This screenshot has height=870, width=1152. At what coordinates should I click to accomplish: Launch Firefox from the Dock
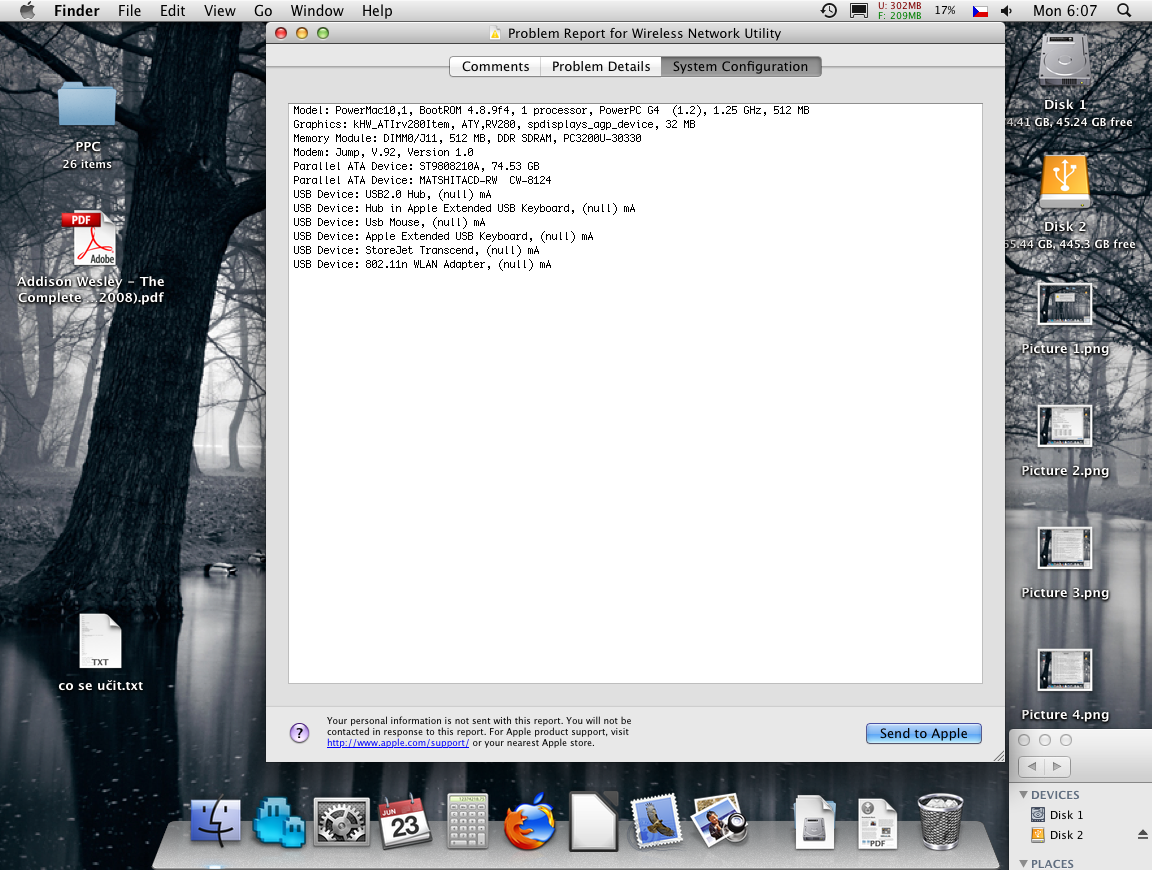click(530, 822)
